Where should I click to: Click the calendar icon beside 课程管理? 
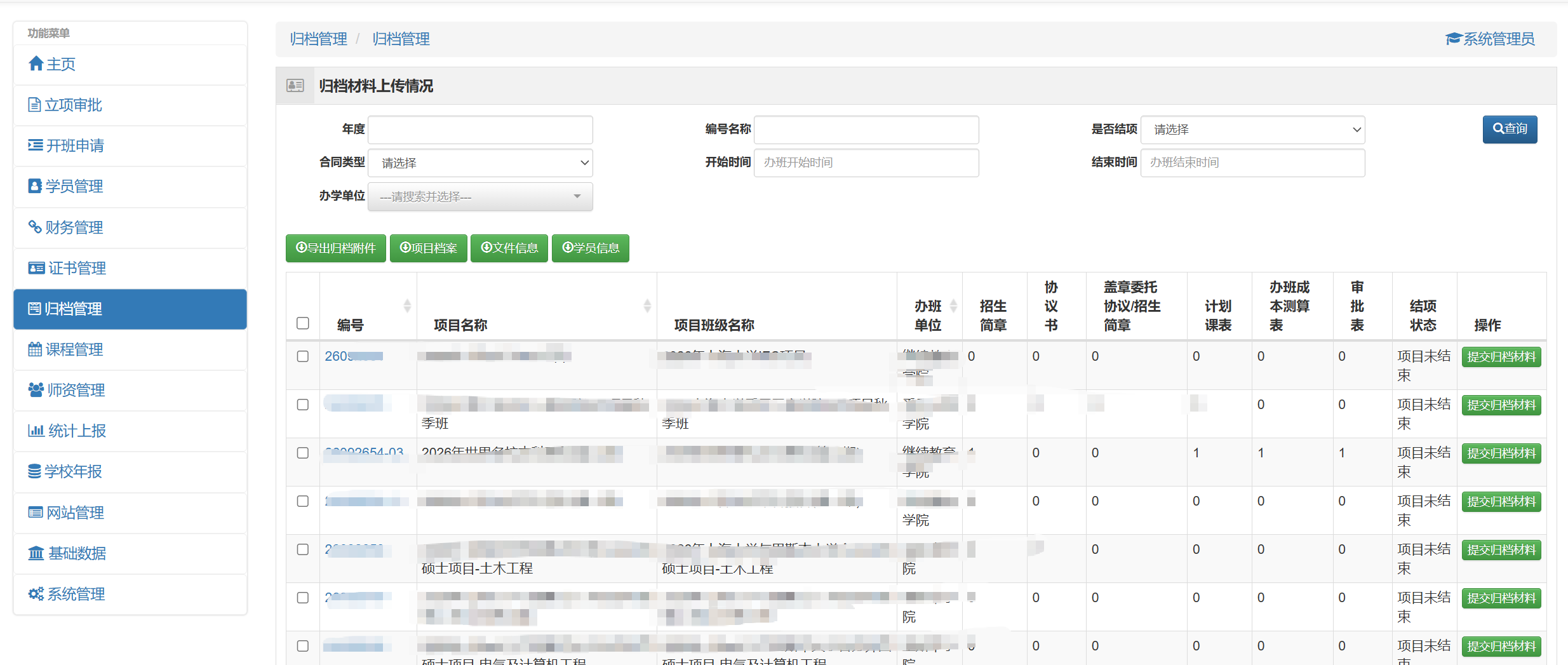(35, 349)
